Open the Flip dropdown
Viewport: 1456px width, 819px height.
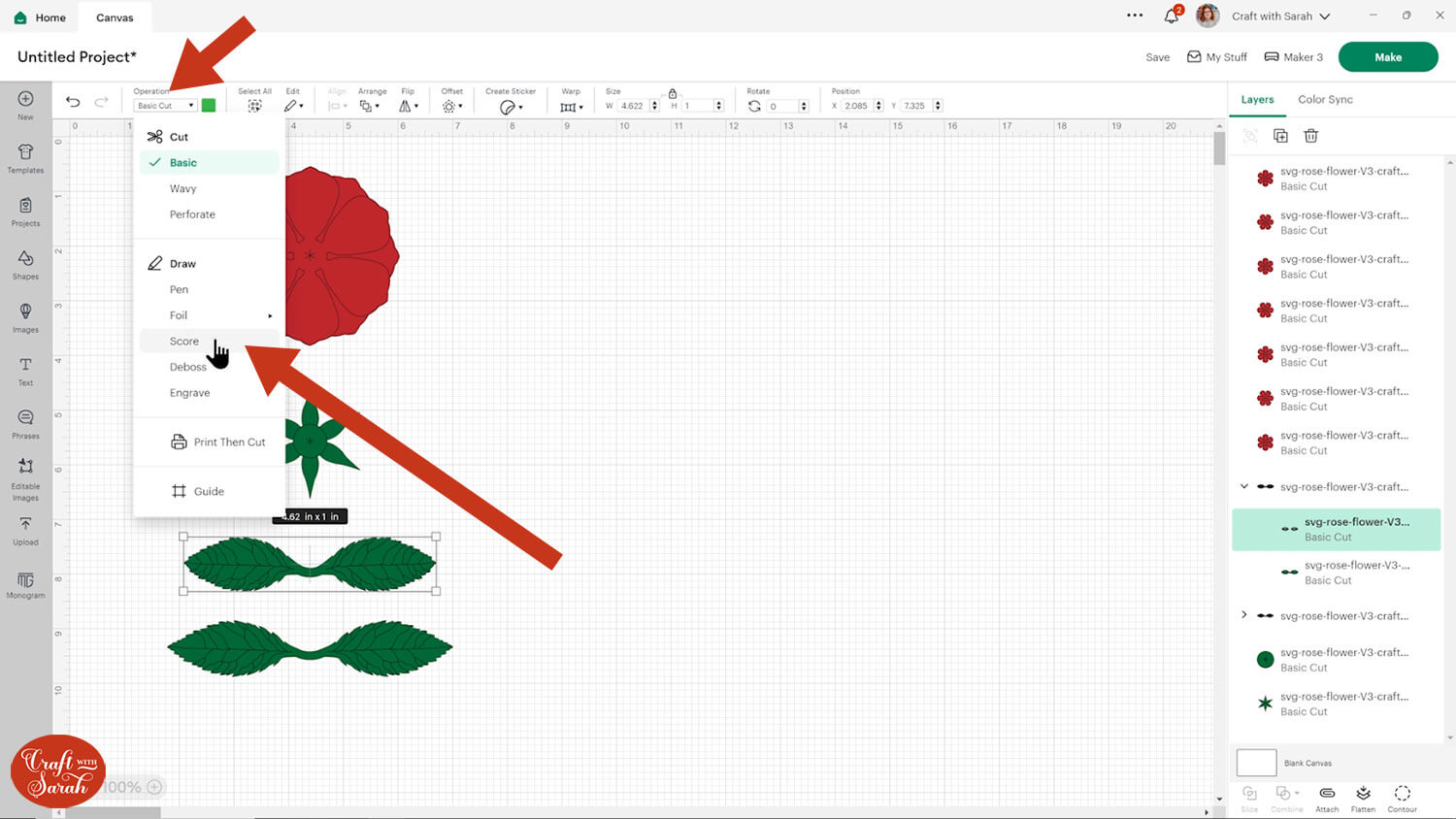coord(409,106)
